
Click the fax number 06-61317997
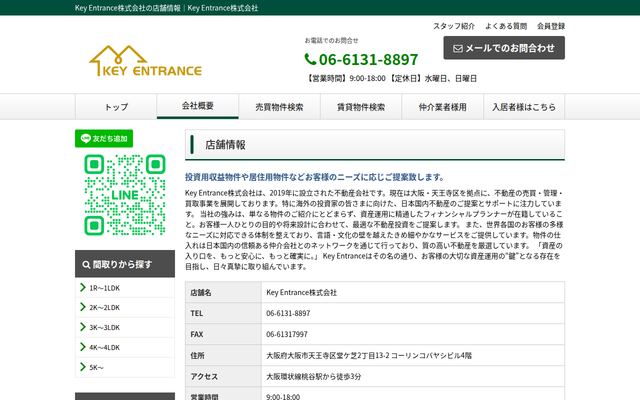click(x=287, y=334)
